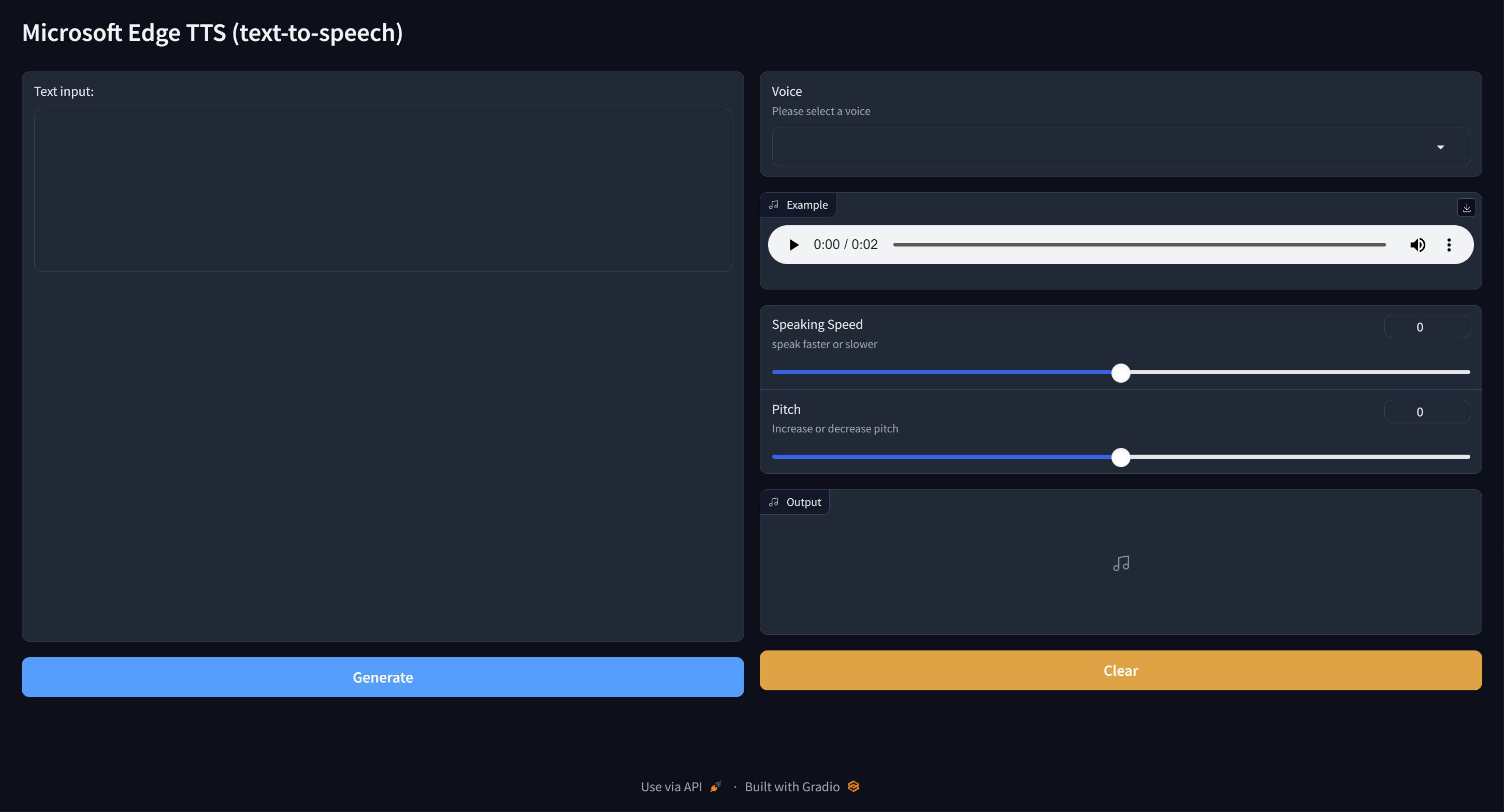
Task: Mute the Example audio volume icon
Action: point(1418,244)
